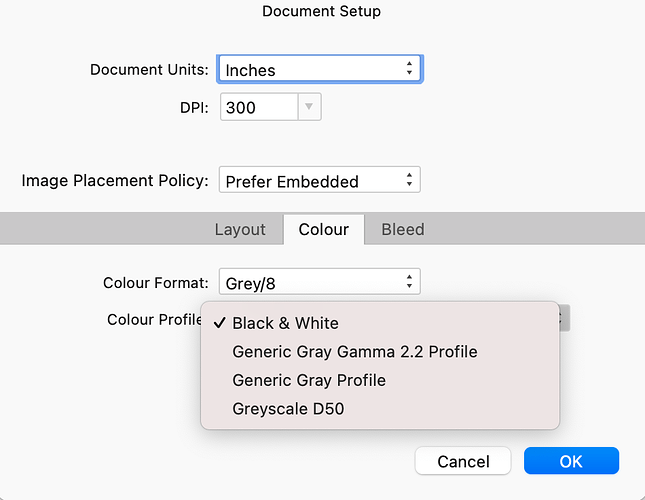Open the Document Units dropdown

(319, 70)
